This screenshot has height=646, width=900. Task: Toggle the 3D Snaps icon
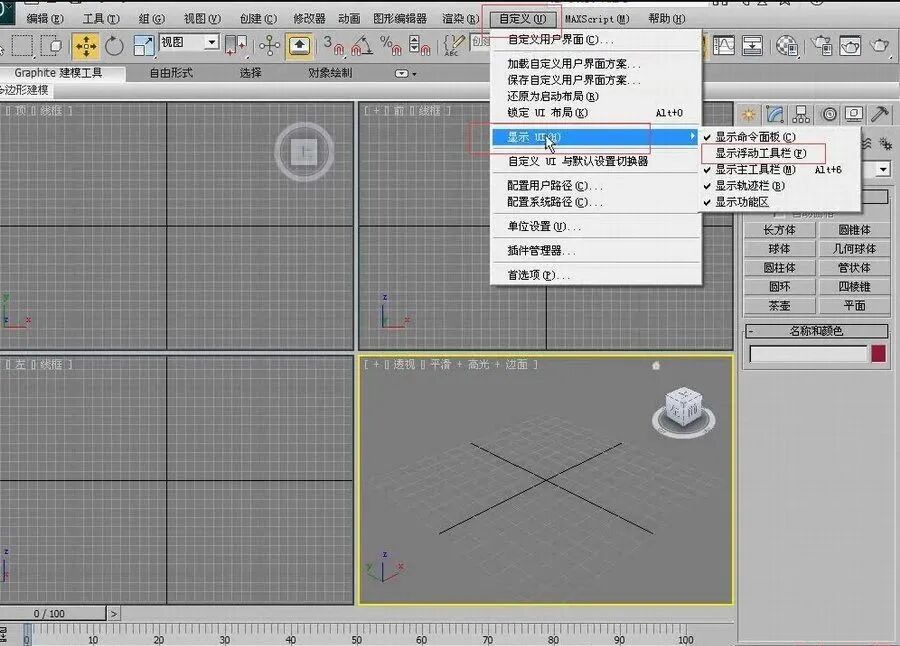point(333,45)
